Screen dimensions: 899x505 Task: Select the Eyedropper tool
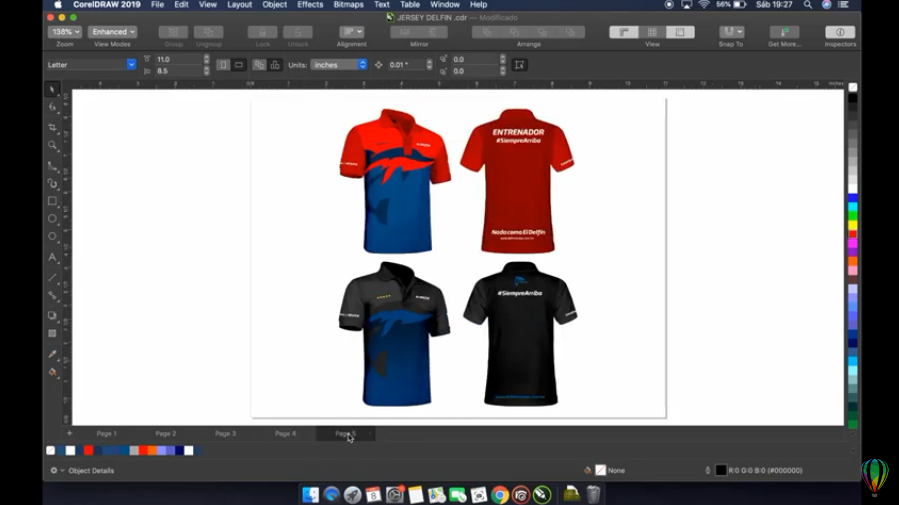tap(53, 353)
